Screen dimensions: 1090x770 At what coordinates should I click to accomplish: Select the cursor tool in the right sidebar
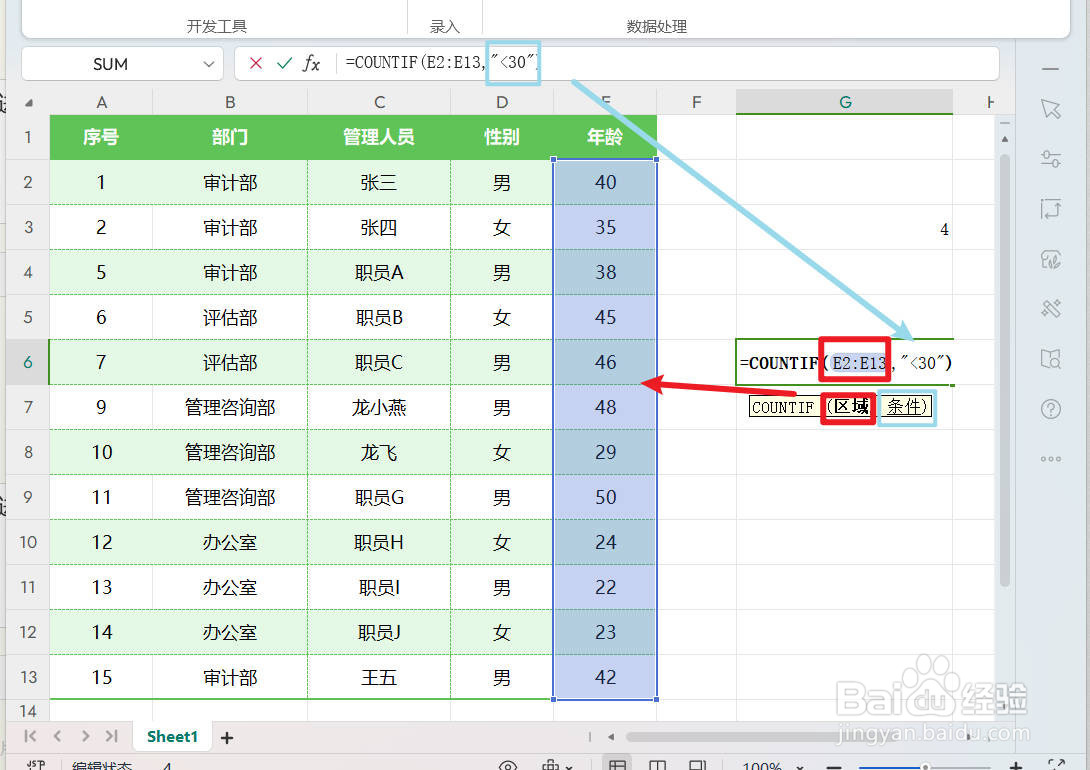point(1051,109)
